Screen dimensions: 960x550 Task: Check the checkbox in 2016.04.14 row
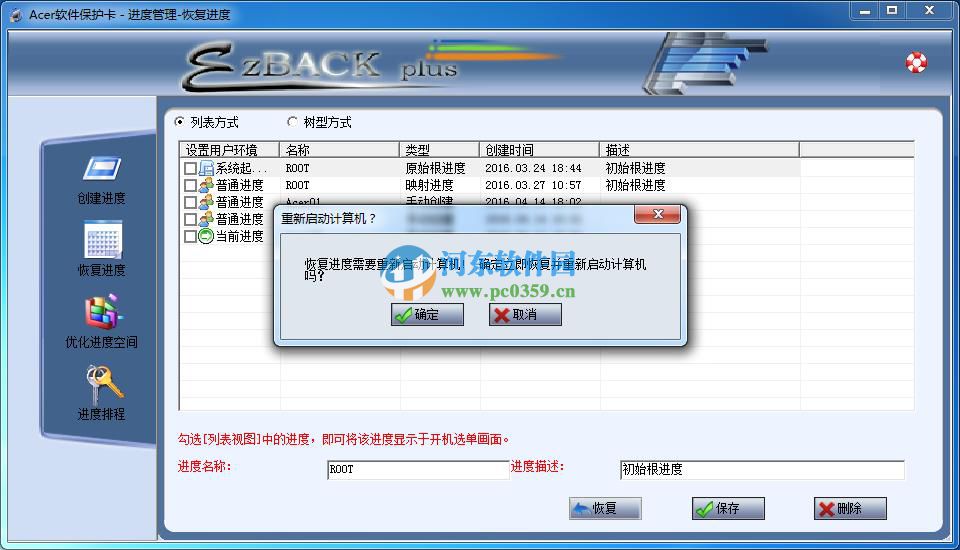[x=190, y=202]
